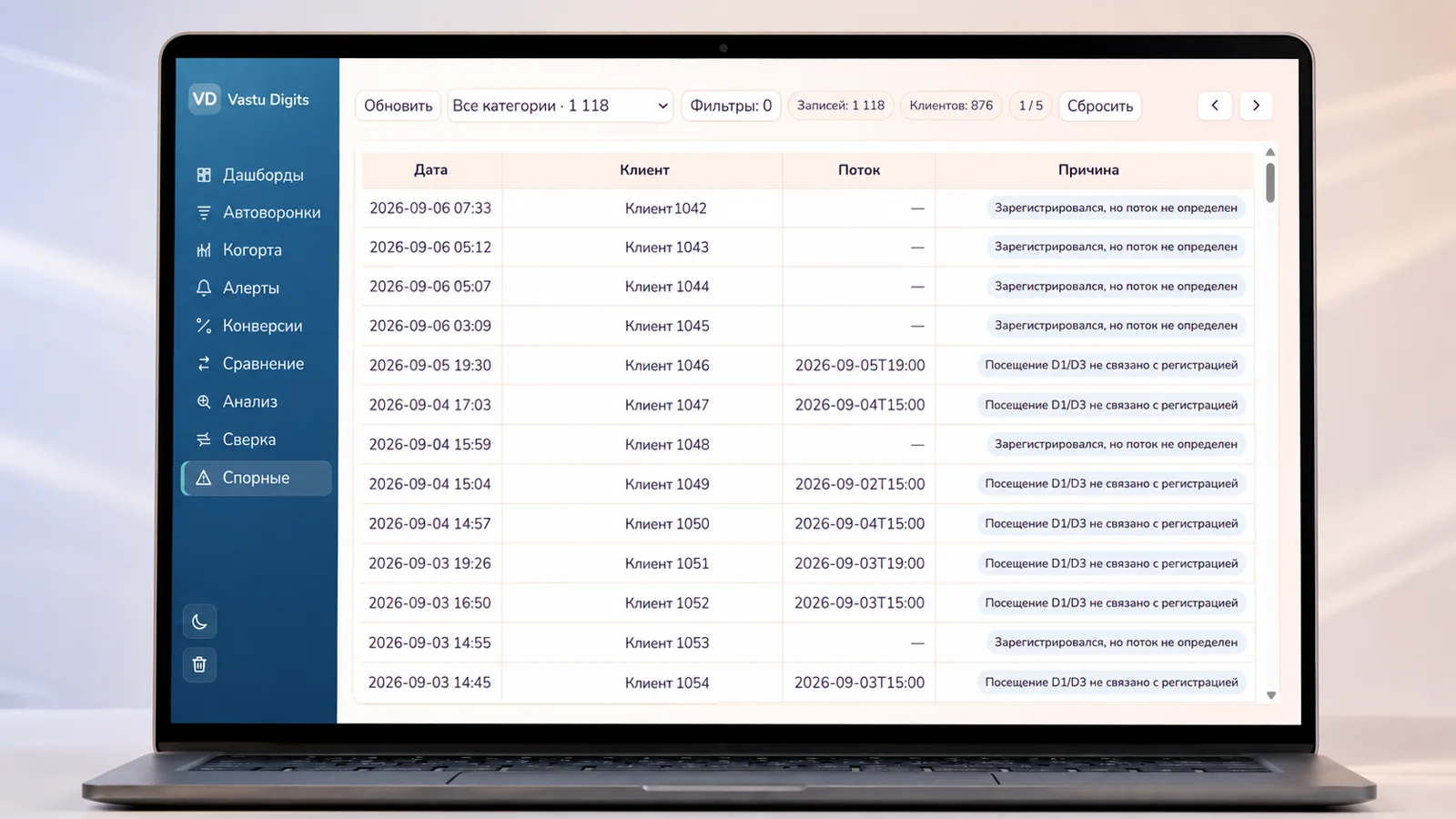The image size is (1456, 819).
Task: Open Когорта section
Action: pos(257,250)
